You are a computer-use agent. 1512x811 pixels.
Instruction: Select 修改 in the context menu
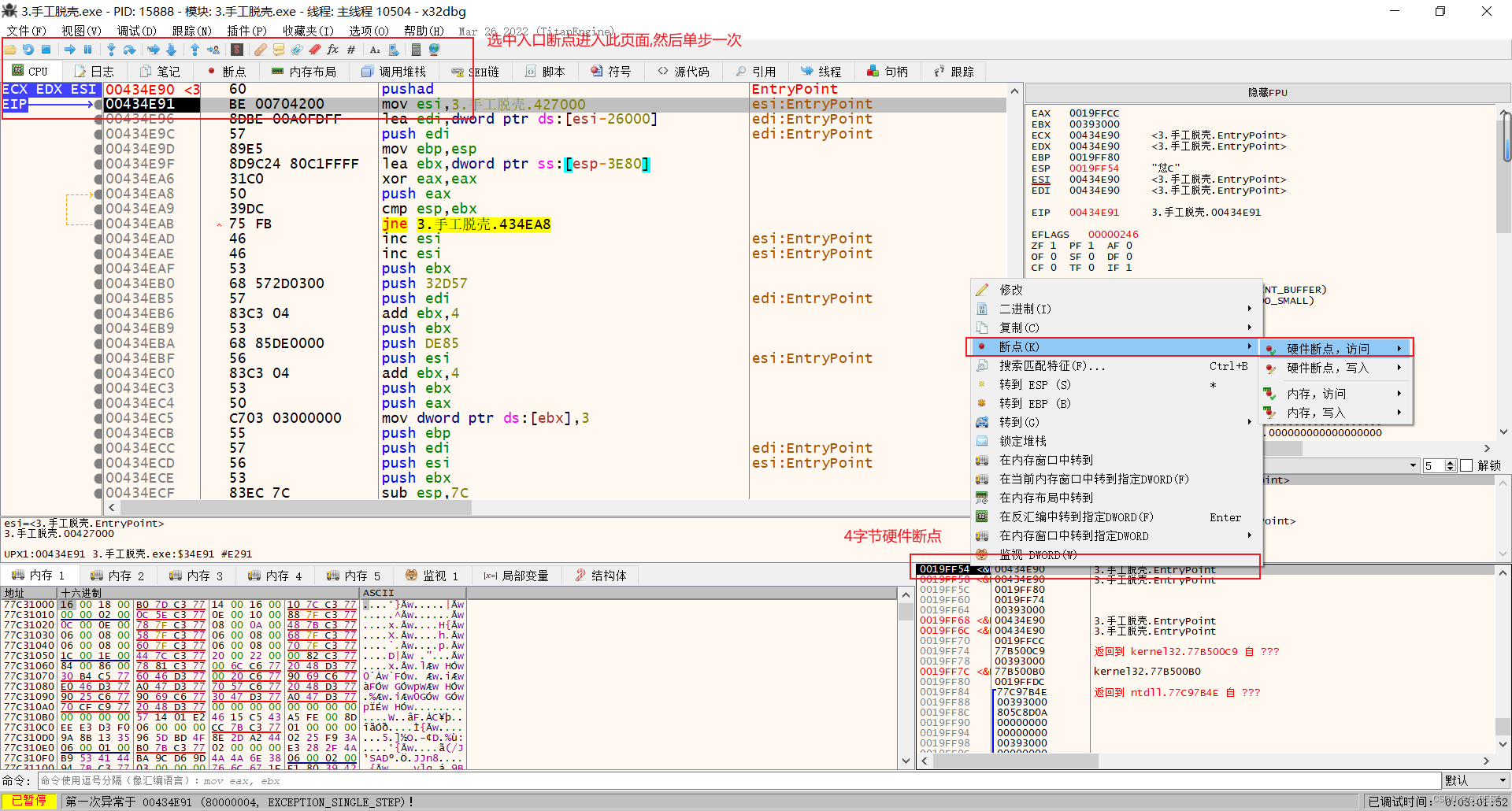pos(1116,290)
